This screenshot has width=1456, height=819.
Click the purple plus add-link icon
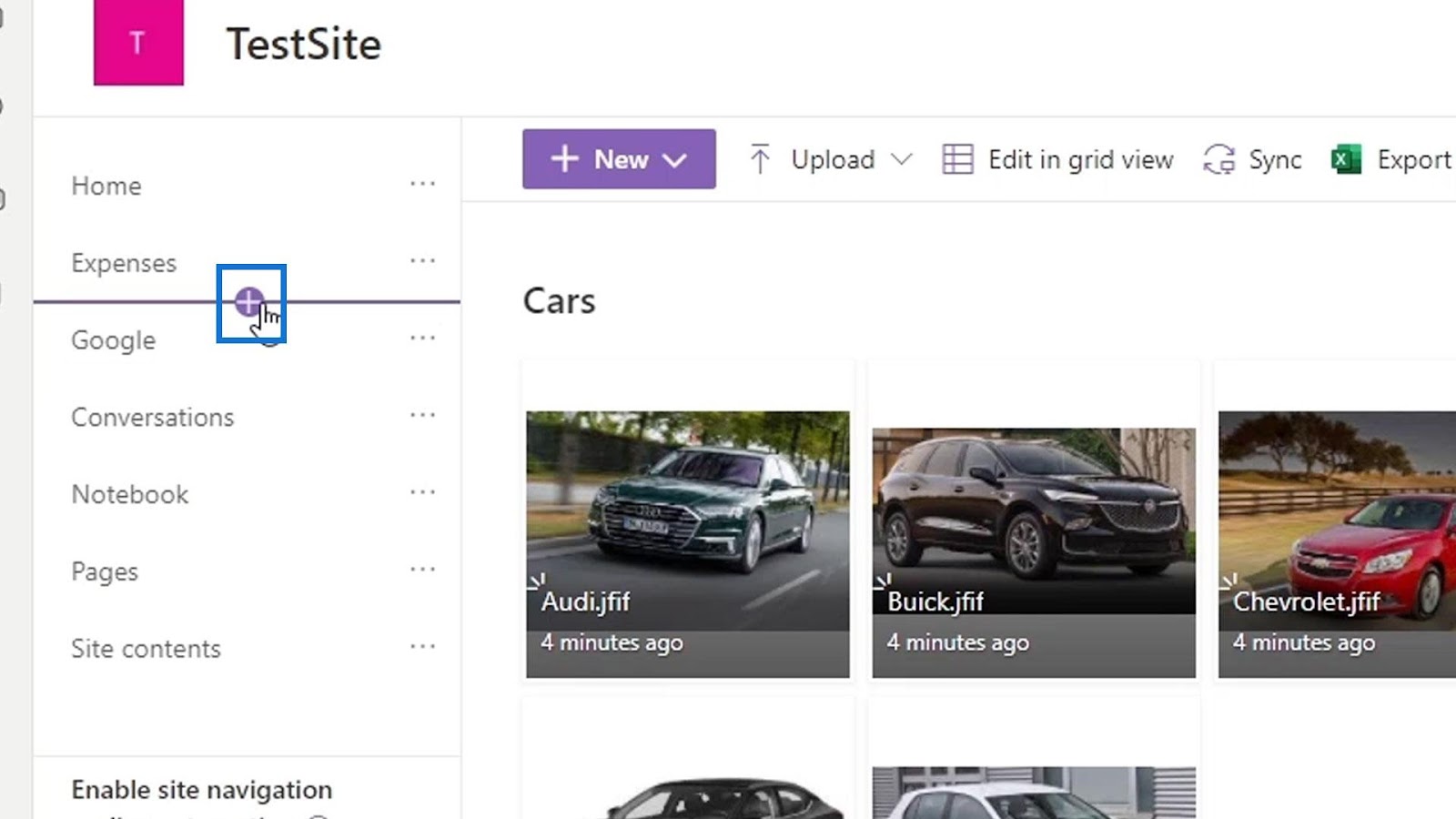pos(248,301)
